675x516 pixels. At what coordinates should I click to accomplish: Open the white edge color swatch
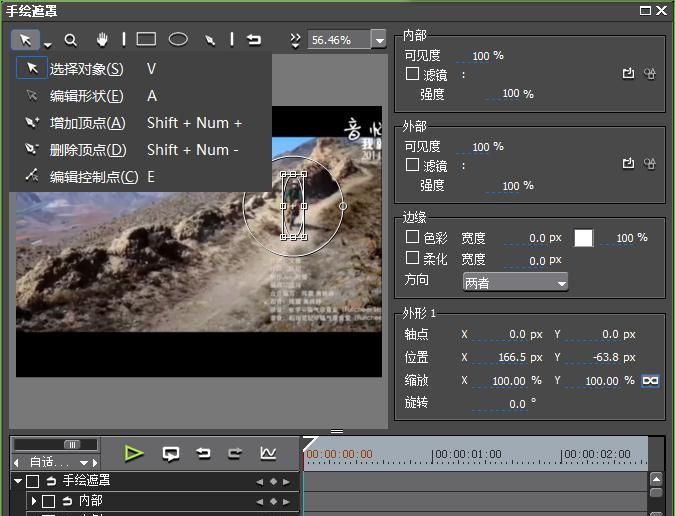point(583,238)
